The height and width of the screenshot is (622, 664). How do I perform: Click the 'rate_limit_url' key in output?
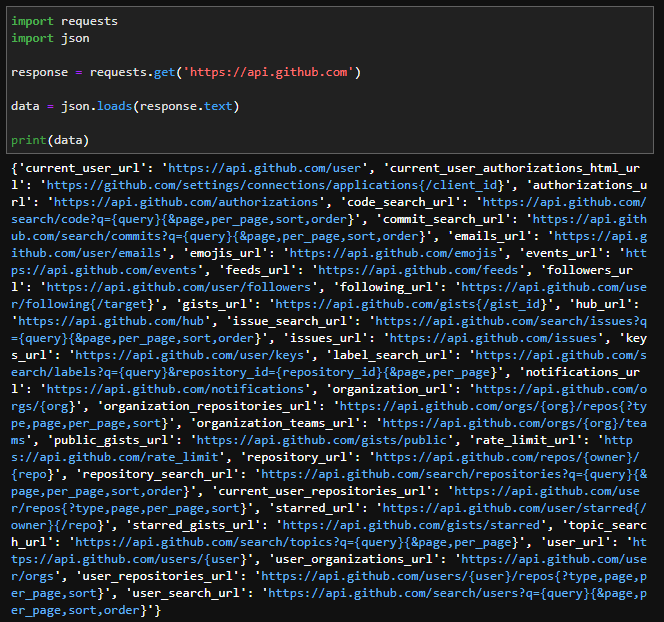tap(526, 440)
